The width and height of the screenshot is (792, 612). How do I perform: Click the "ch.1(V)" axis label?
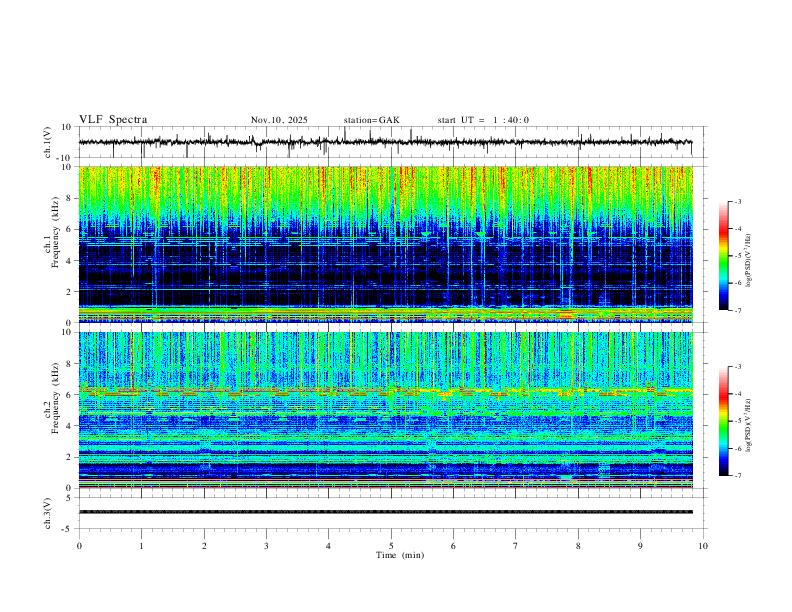pos(49,143)
